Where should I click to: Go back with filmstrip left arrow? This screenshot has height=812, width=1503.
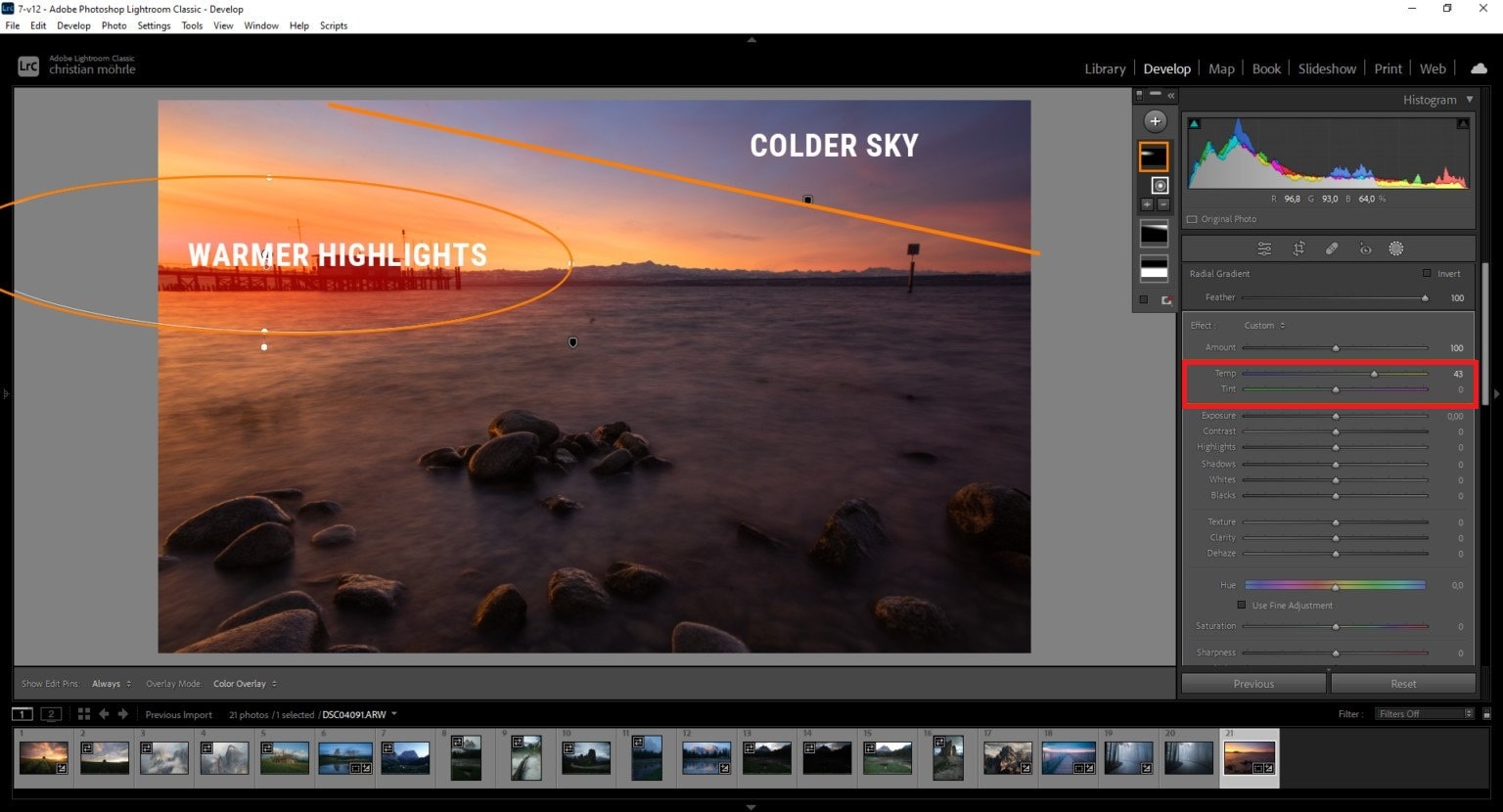[x=104, y=714]
